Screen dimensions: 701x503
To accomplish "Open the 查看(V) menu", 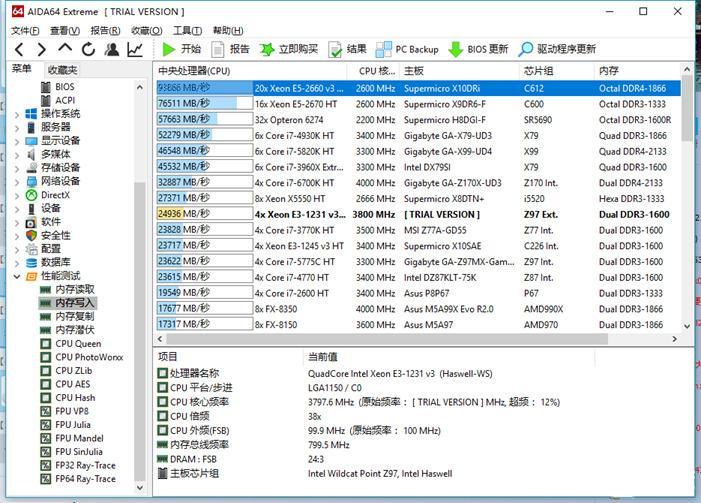I will click(x=65, y=30).
